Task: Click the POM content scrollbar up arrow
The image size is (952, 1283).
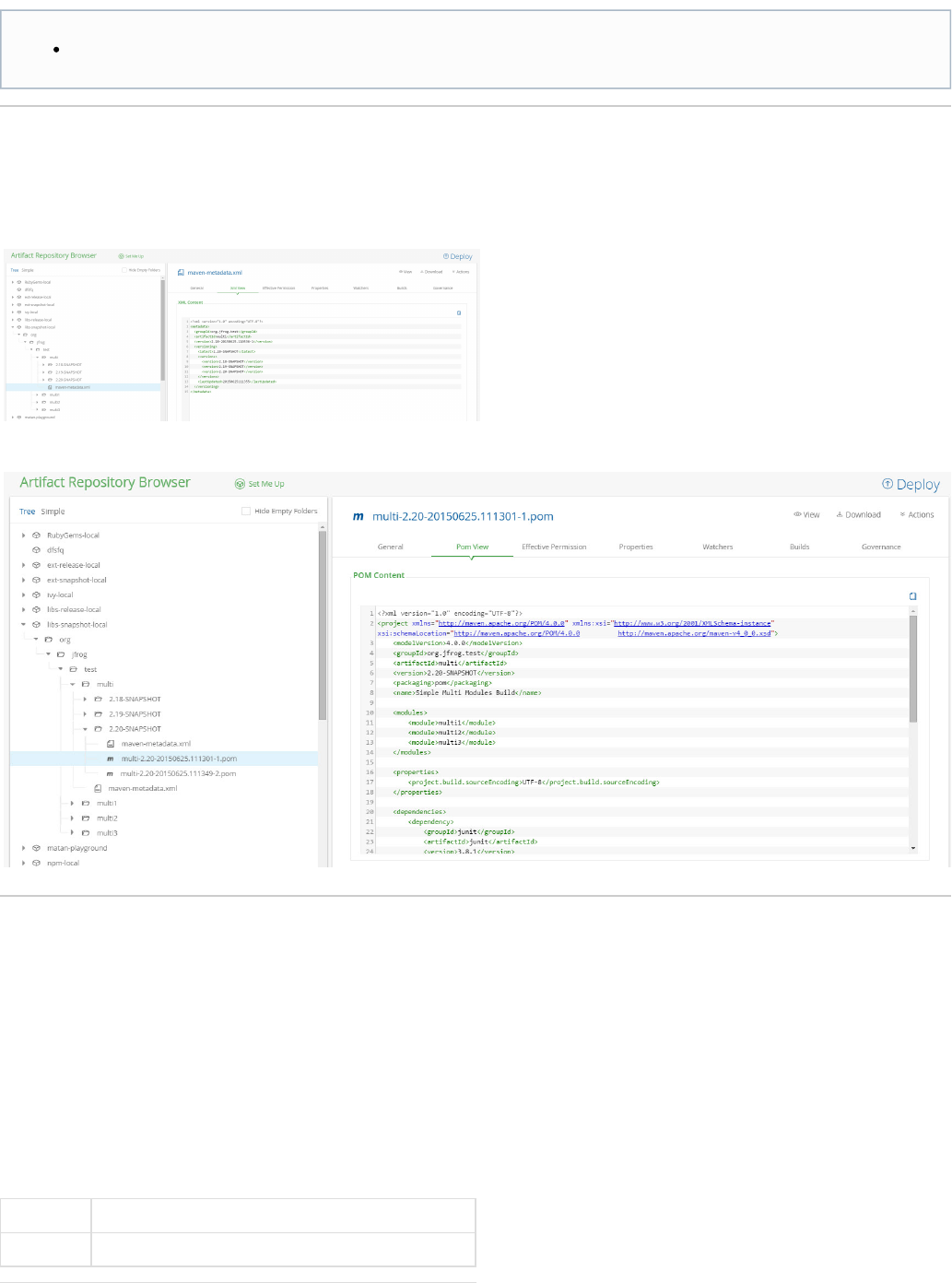Action: pyautogui.click(x=913, y=610)
